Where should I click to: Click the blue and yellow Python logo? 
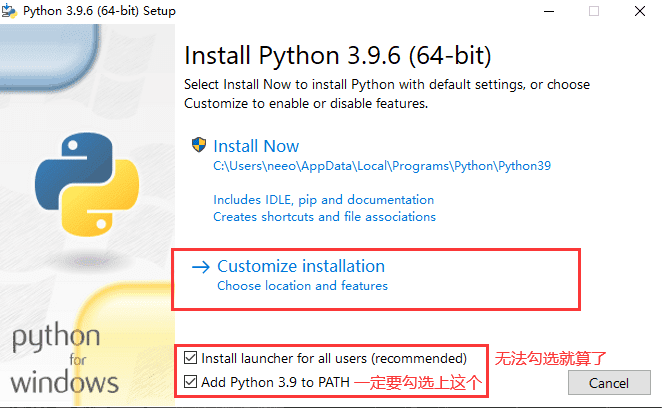(x=87, y=184)
